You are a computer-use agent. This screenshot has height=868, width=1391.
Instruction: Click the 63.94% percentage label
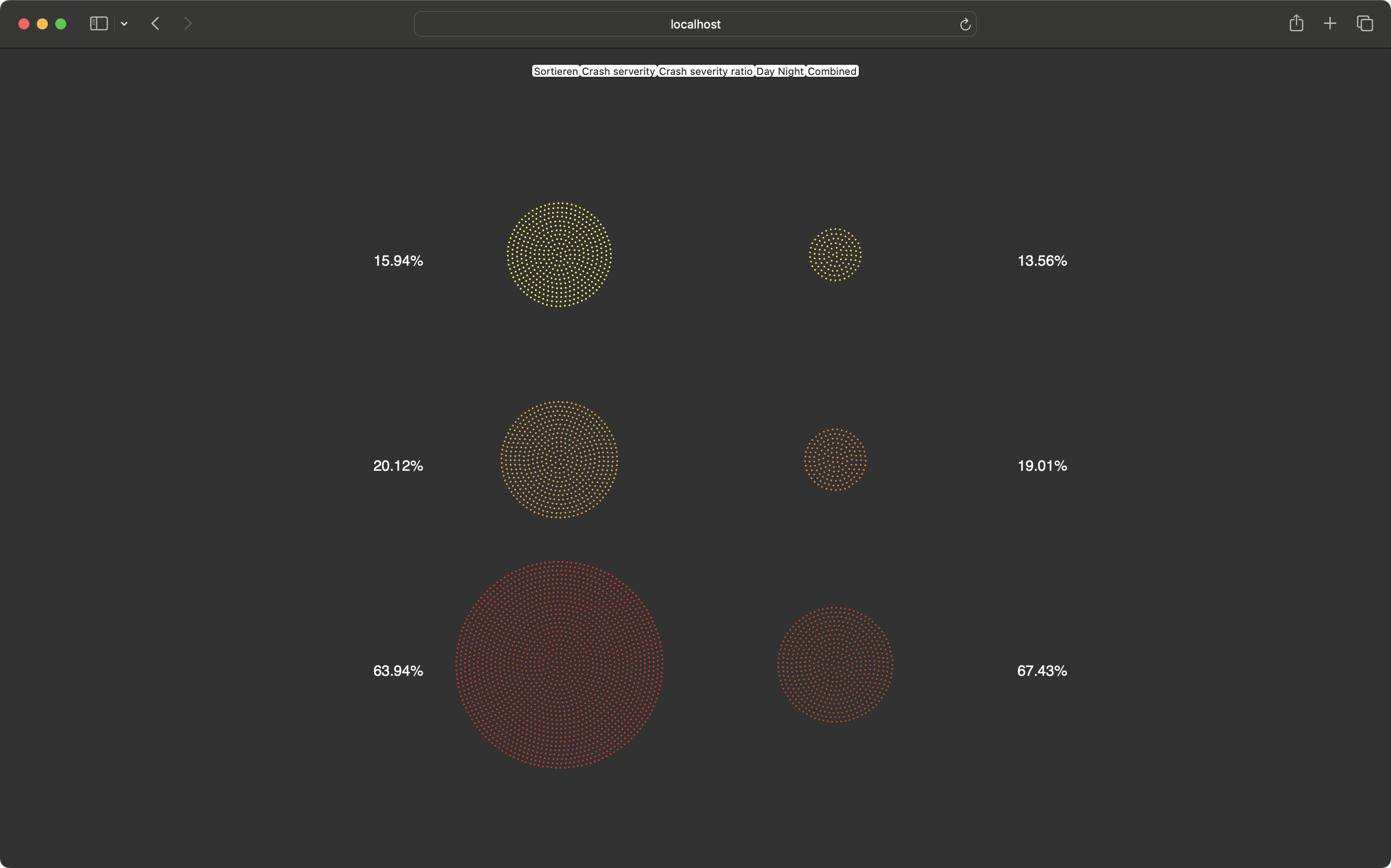(x=398, y=670)
